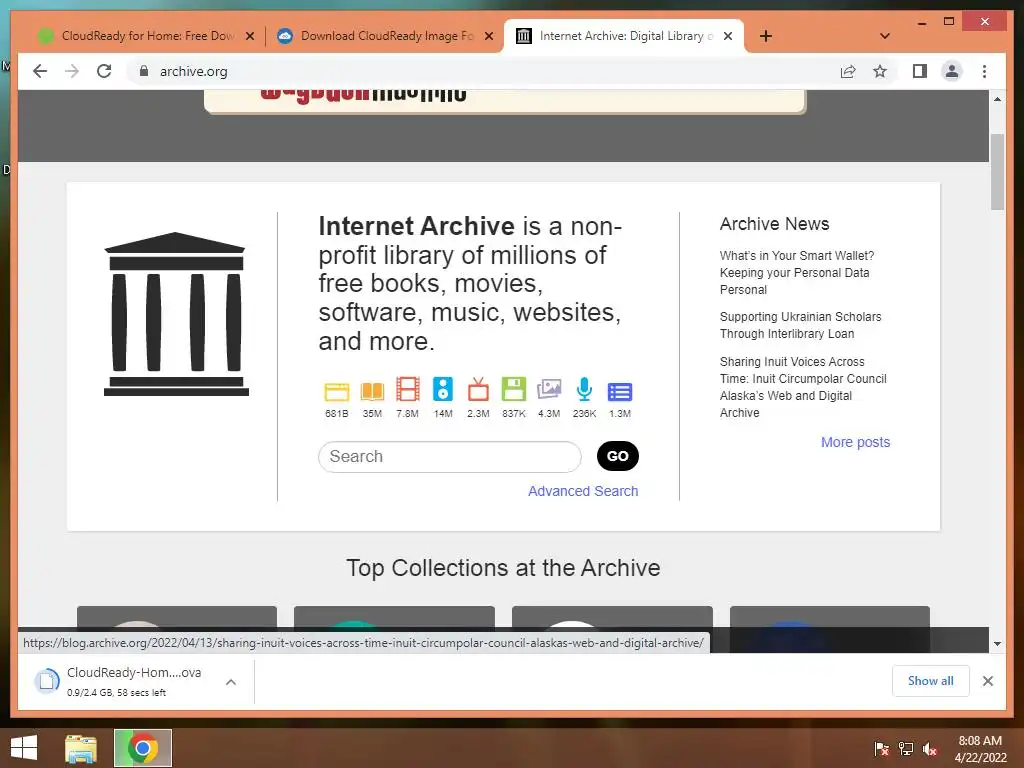
Task: Expand the CloudReady download options chevron
Action: click(231, 682)
